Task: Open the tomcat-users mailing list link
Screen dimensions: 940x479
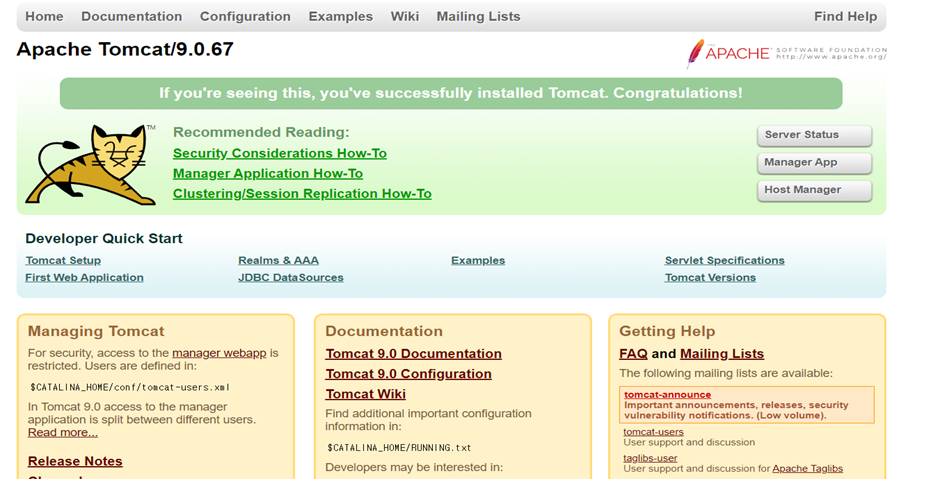Action: [x=653, y=432]
